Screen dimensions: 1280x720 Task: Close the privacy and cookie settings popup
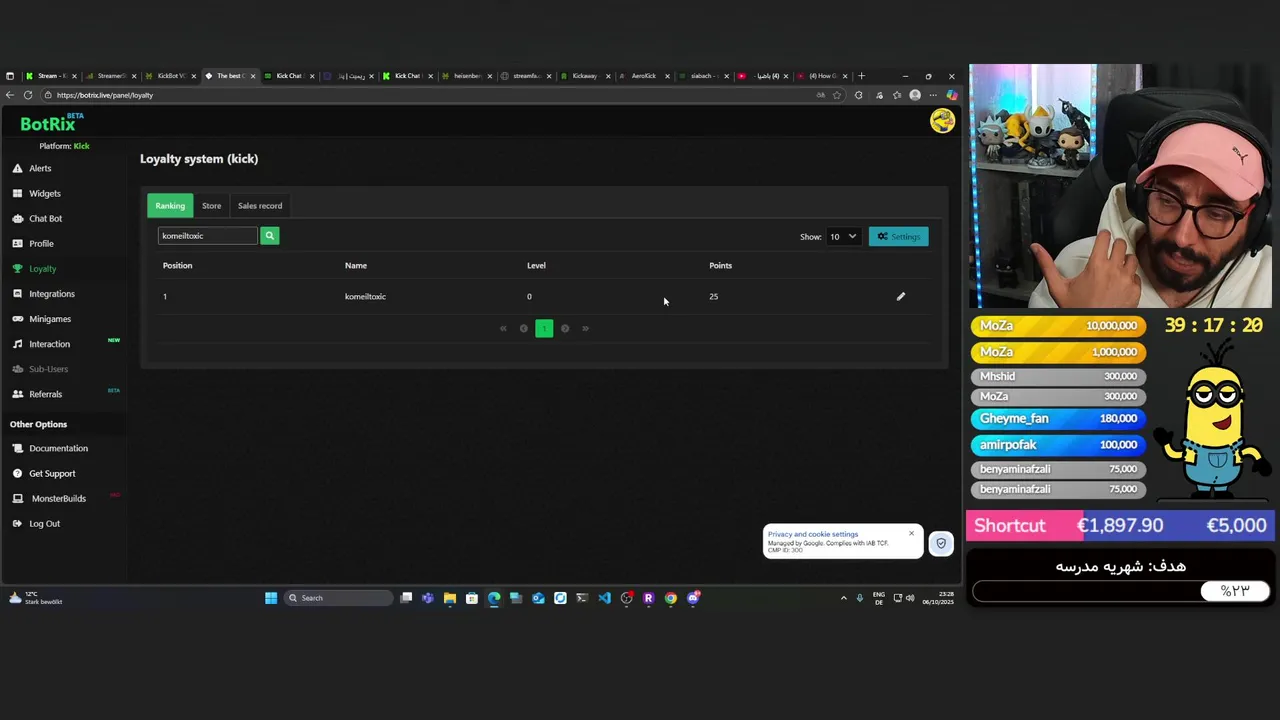click(911, 533)
